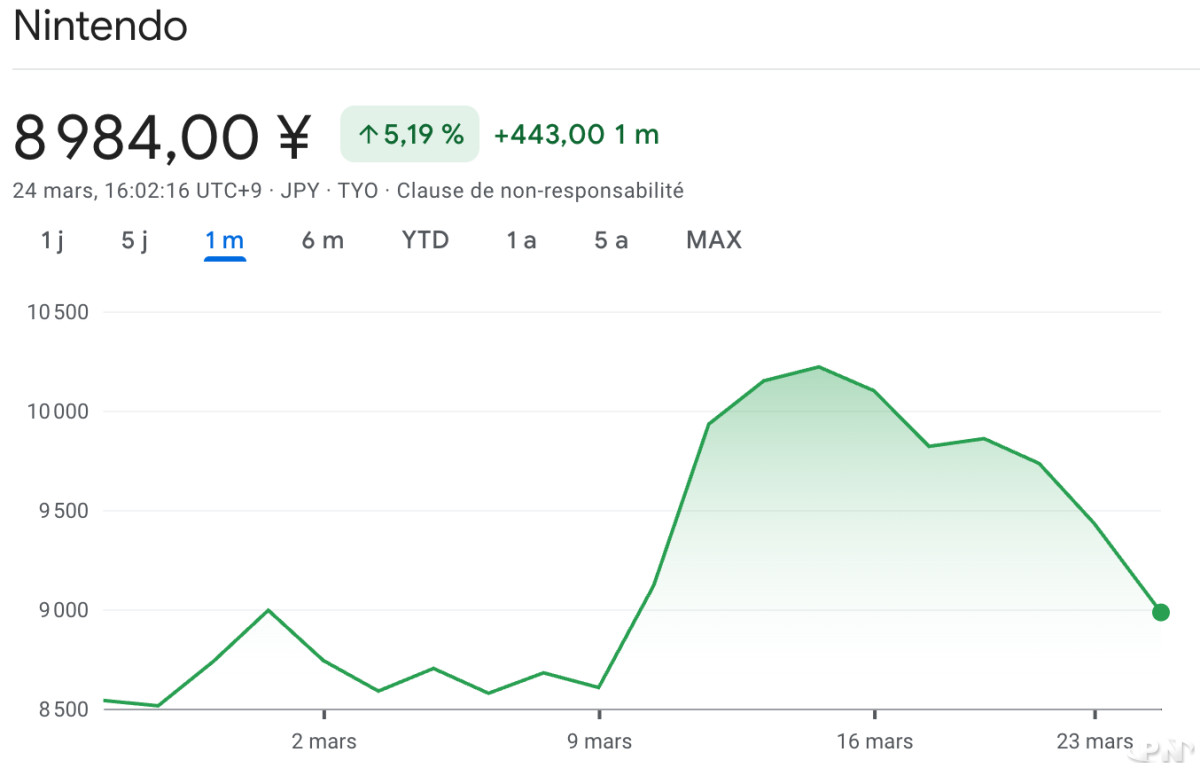This screenshot has height=768, width=1200.
Task: Select the YTD range tab
Action: click(425, 240)
